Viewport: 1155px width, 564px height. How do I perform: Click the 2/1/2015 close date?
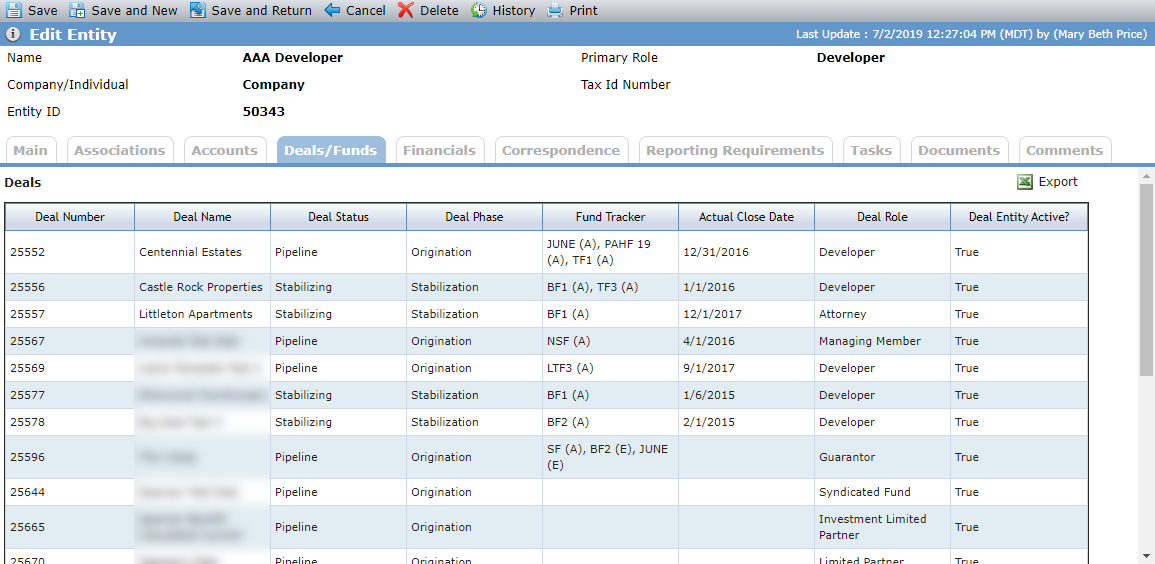click(708, 422)
